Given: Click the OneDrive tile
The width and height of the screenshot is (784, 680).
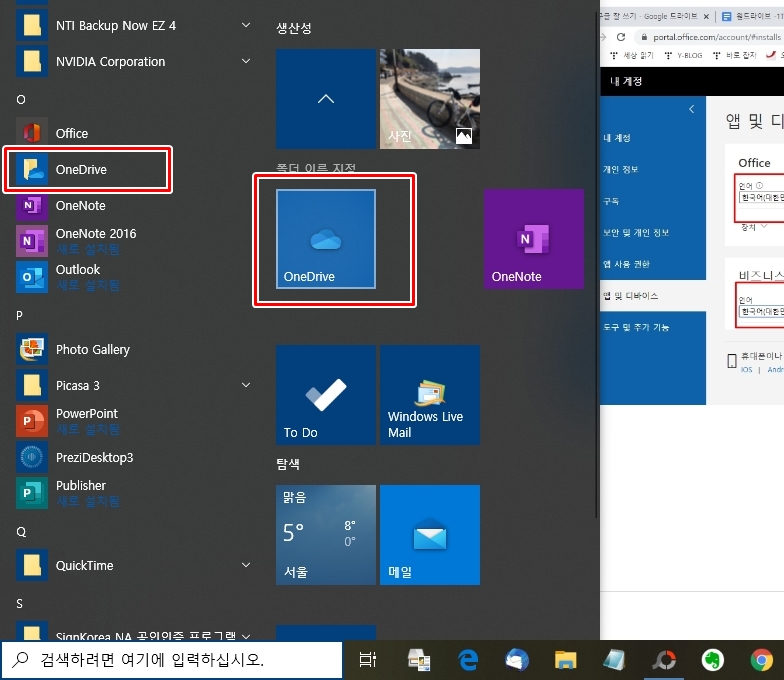Looking at the screenshot, I should coord(326,239).
